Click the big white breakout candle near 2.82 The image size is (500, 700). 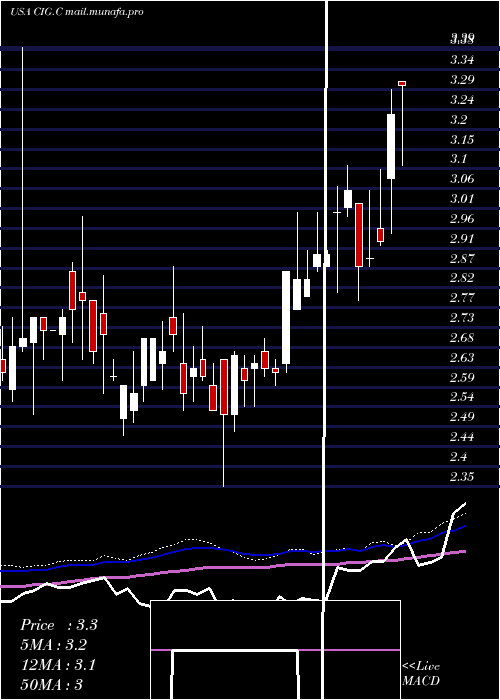tap(286, 317)
